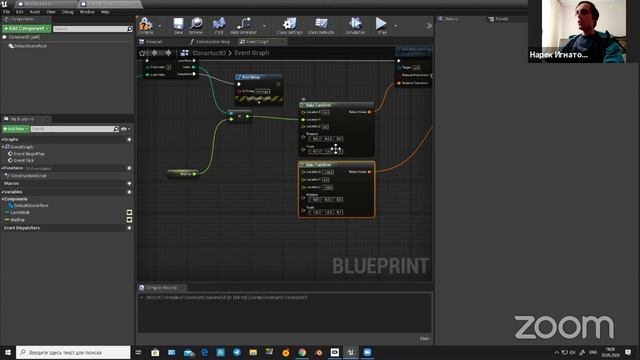Collapse the Components section in My Blueprint

click(2, 199)
